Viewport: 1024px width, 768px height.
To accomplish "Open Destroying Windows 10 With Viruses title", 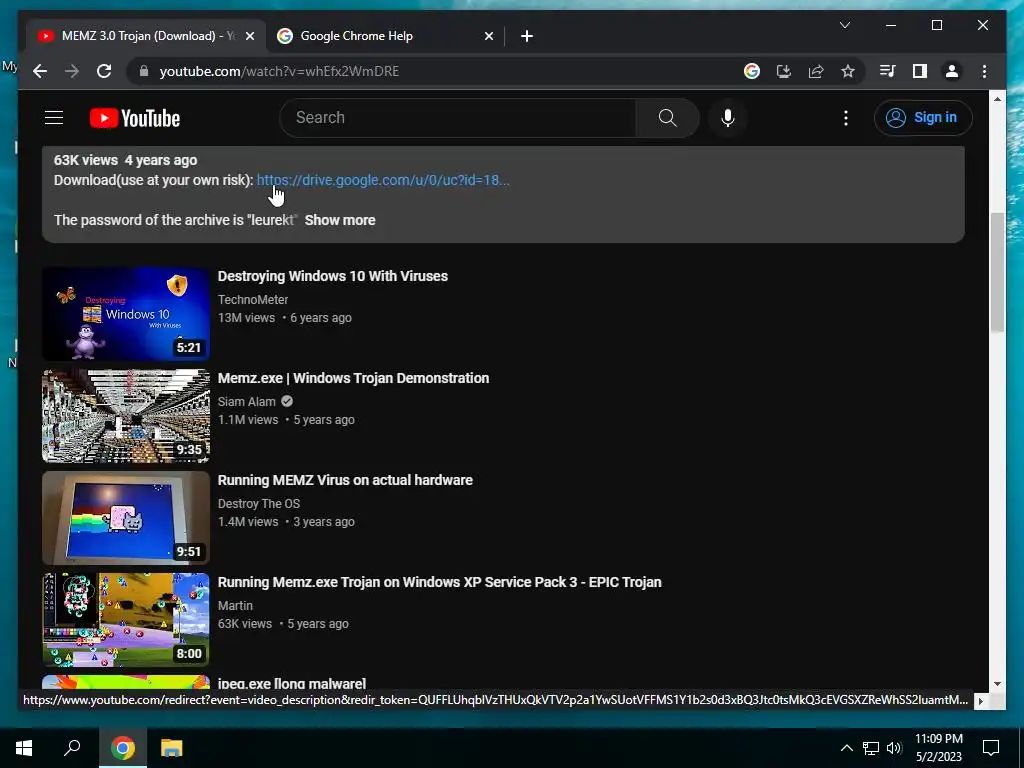I will coord(332,276).
